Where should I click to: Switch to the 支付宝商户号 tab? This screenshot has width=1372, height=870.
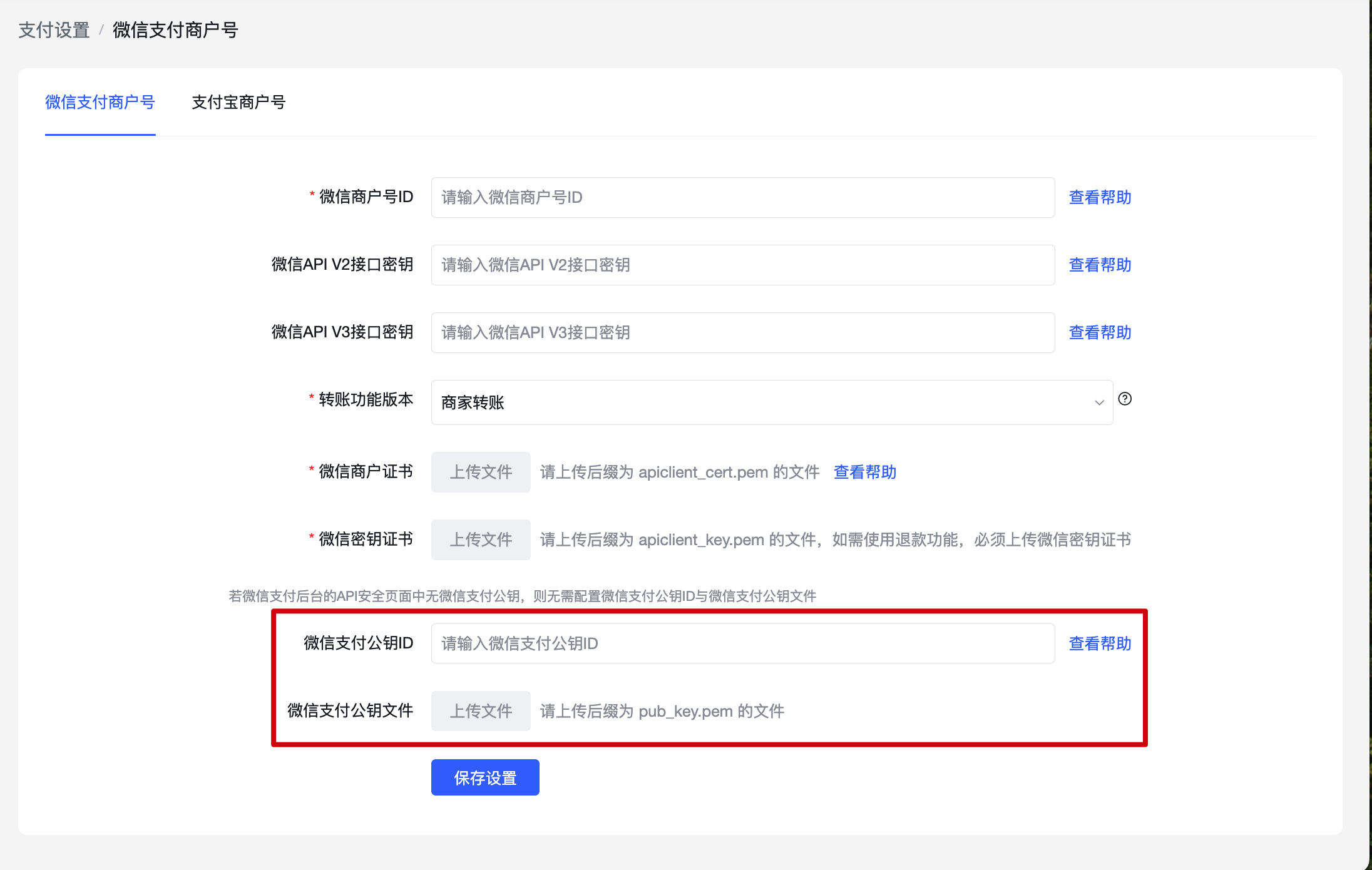[238, 102]
